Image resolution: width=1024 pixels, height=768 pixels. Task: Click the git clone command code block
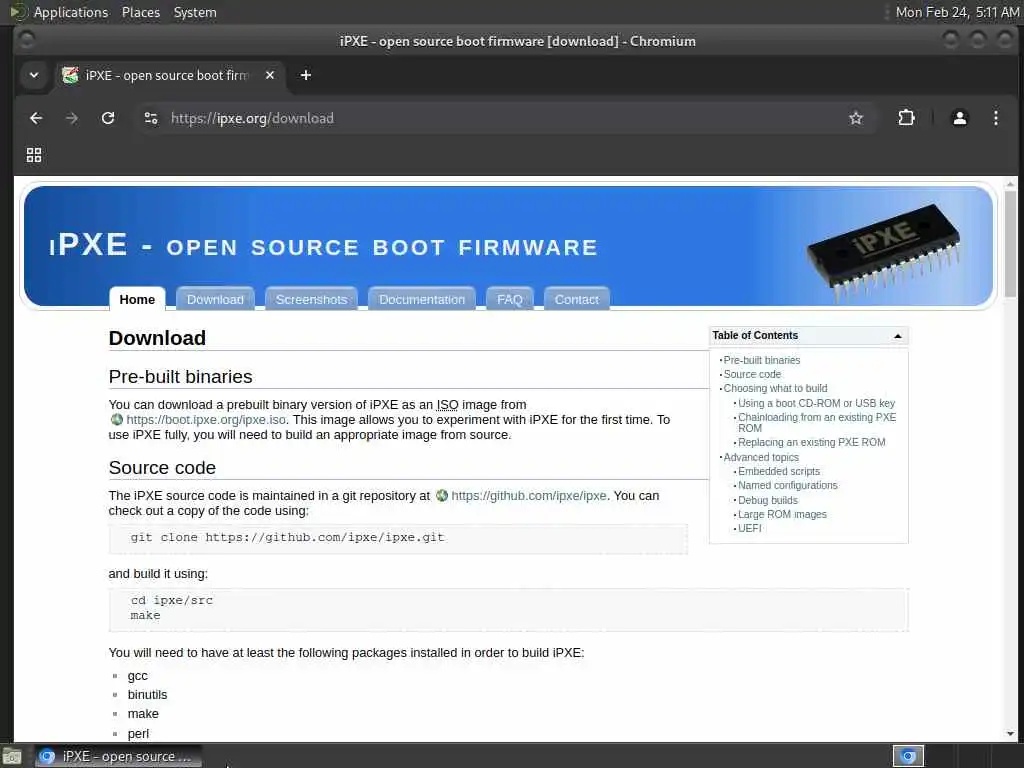(398, 539)
